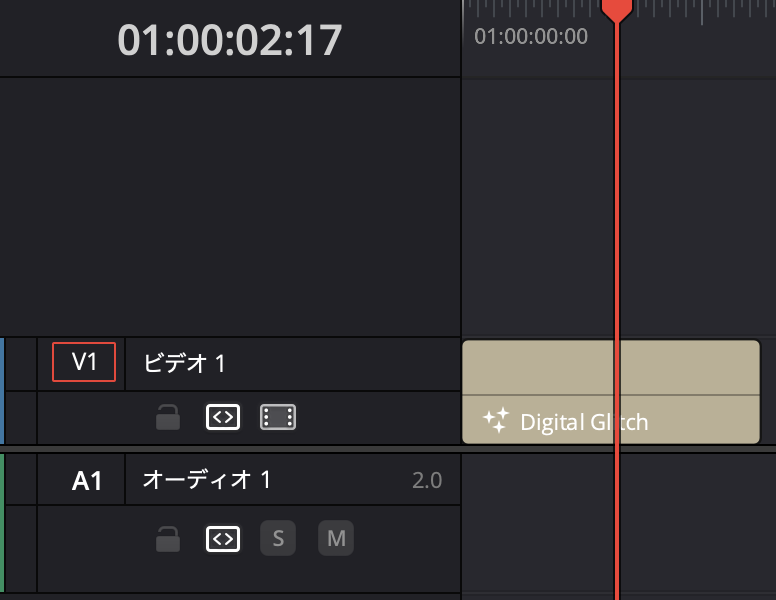Click the A1 destination control
This screenshot has height=600, width=776.
point(87,481)
